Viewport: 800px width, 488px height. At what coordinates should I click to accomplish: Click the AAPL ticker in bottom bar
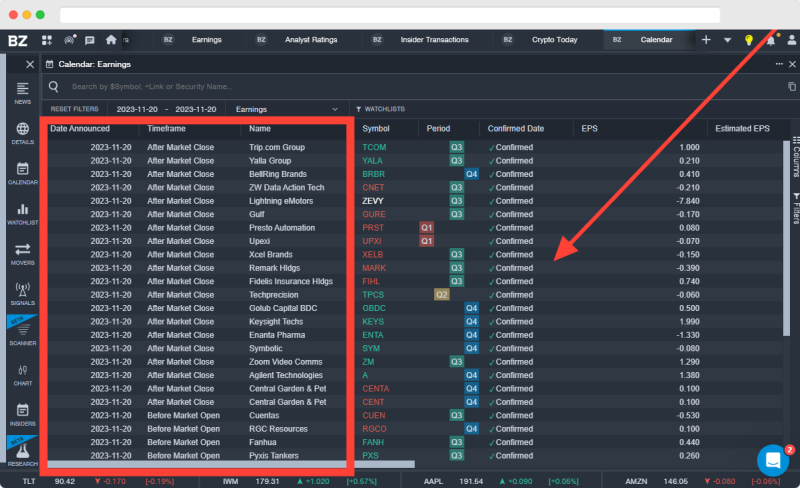coord(434,481)
